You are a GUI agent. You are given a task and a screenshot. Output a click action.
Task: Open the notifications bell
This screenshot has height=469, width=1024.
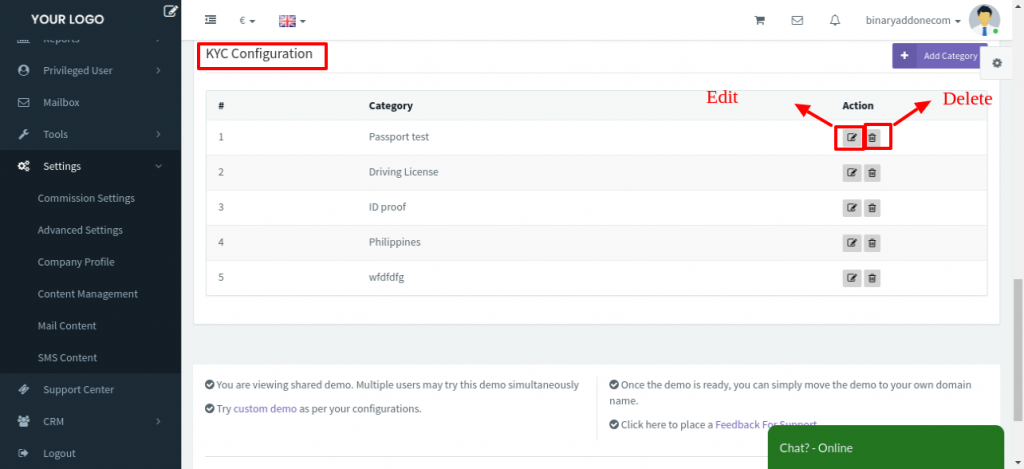pos(835,20)
